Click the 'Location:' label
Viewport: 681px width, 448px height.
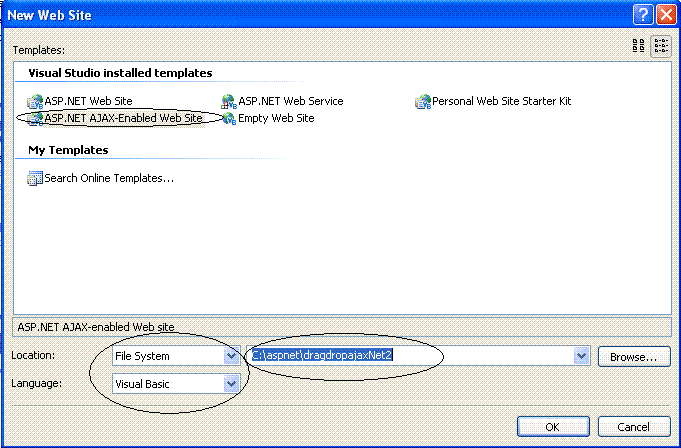(33, 355)
